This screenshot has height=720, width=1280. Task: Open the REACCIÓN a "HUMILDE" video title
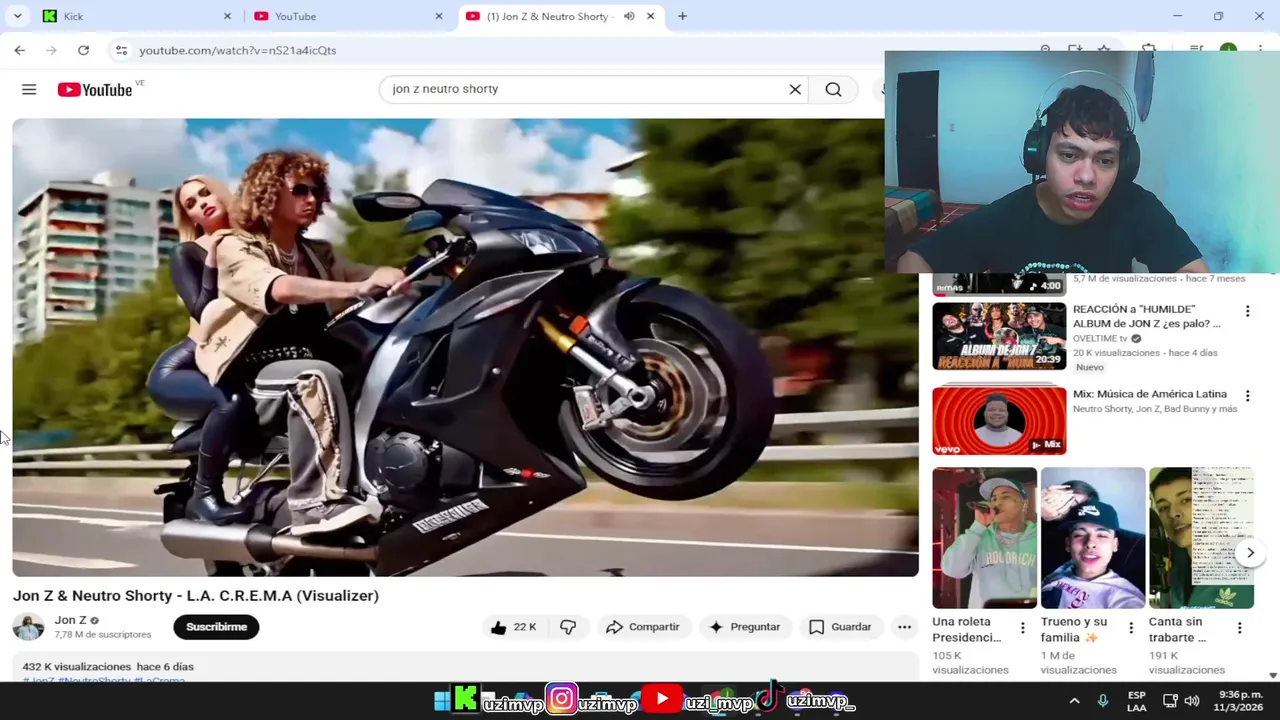pyautogui.click(x=1147, y=316)
